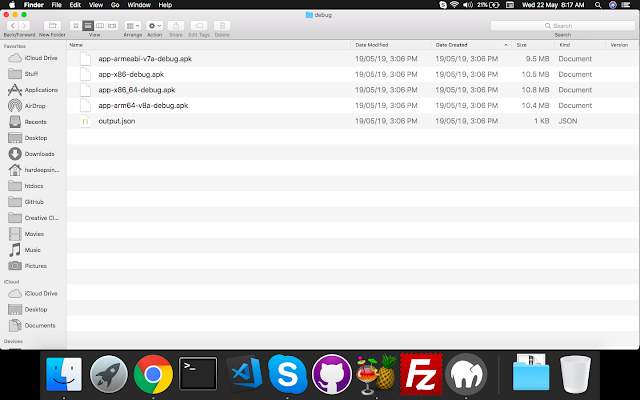The height and width of the screenshot is (400, 640).
Task: Click the output.json file icon
Action: pos(85,121)
